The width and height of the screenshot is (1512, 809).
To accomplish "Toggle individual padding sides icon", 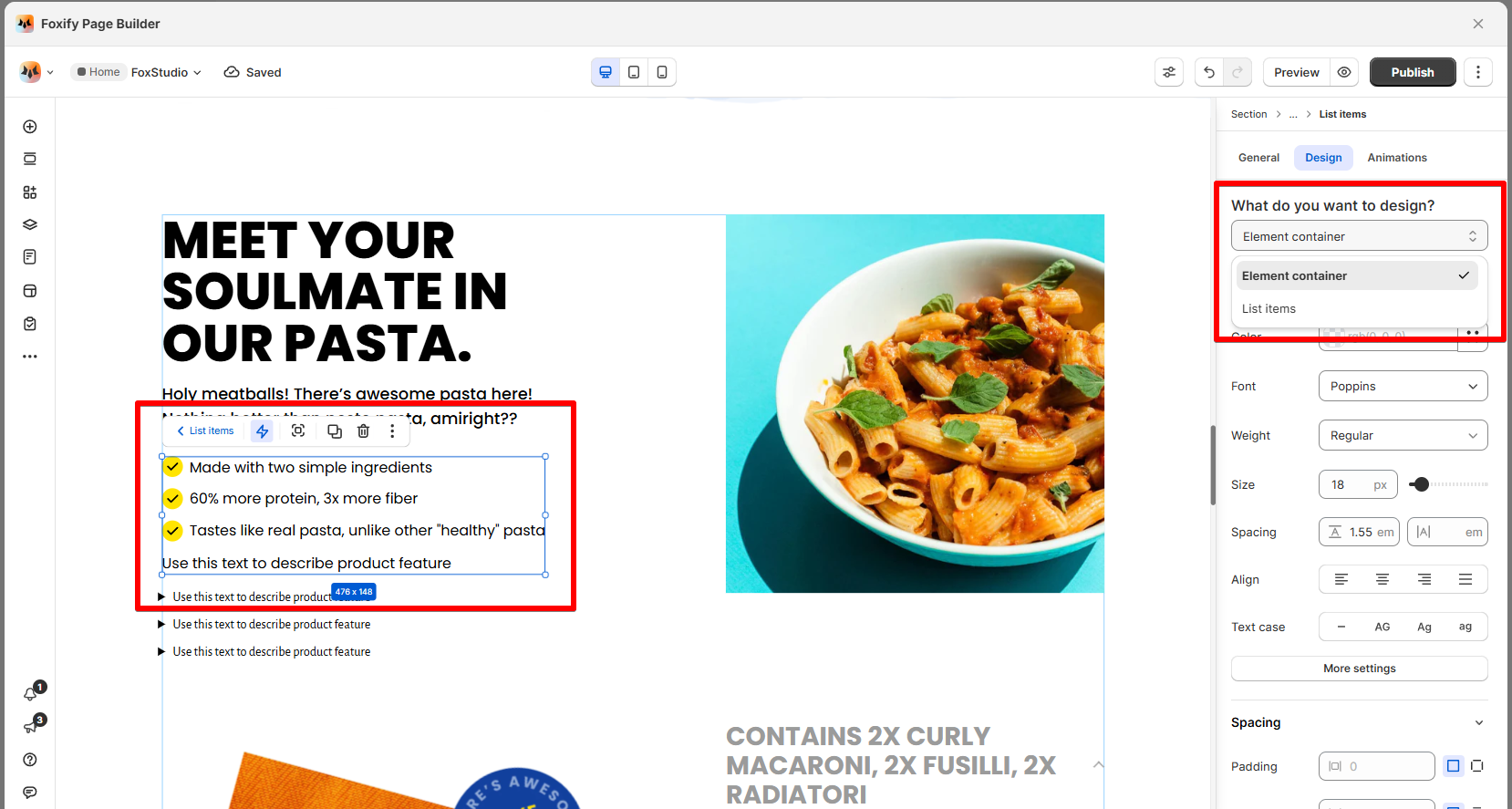I will click(x=1477, y=766).
